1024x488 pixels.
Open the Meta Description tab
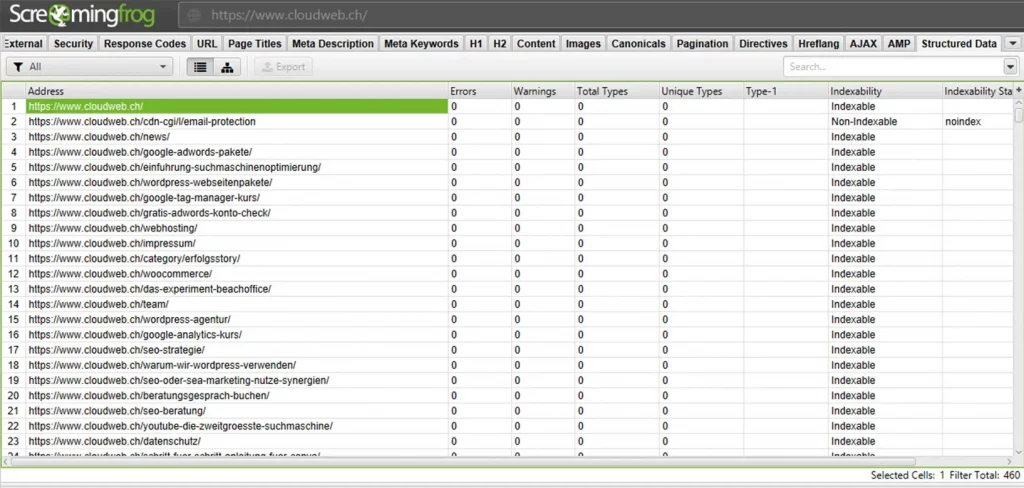[333, 44]
